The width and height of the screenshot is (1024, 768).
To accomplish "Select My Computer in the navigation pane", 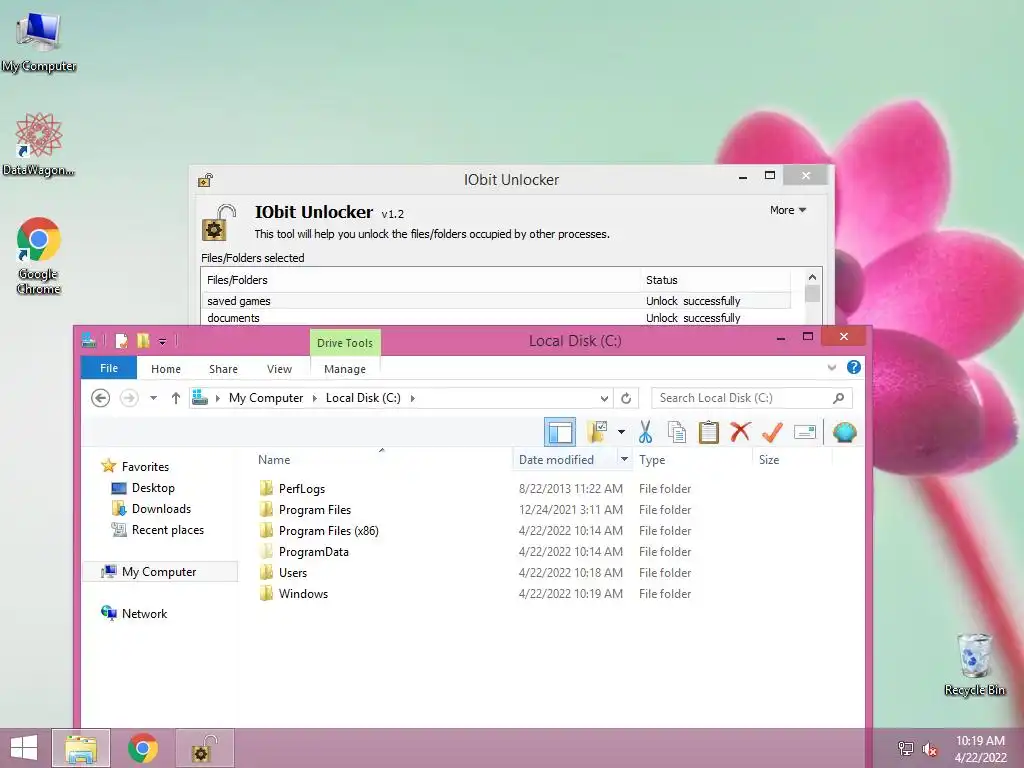I will pyautogui.click(x=159, y=571).
